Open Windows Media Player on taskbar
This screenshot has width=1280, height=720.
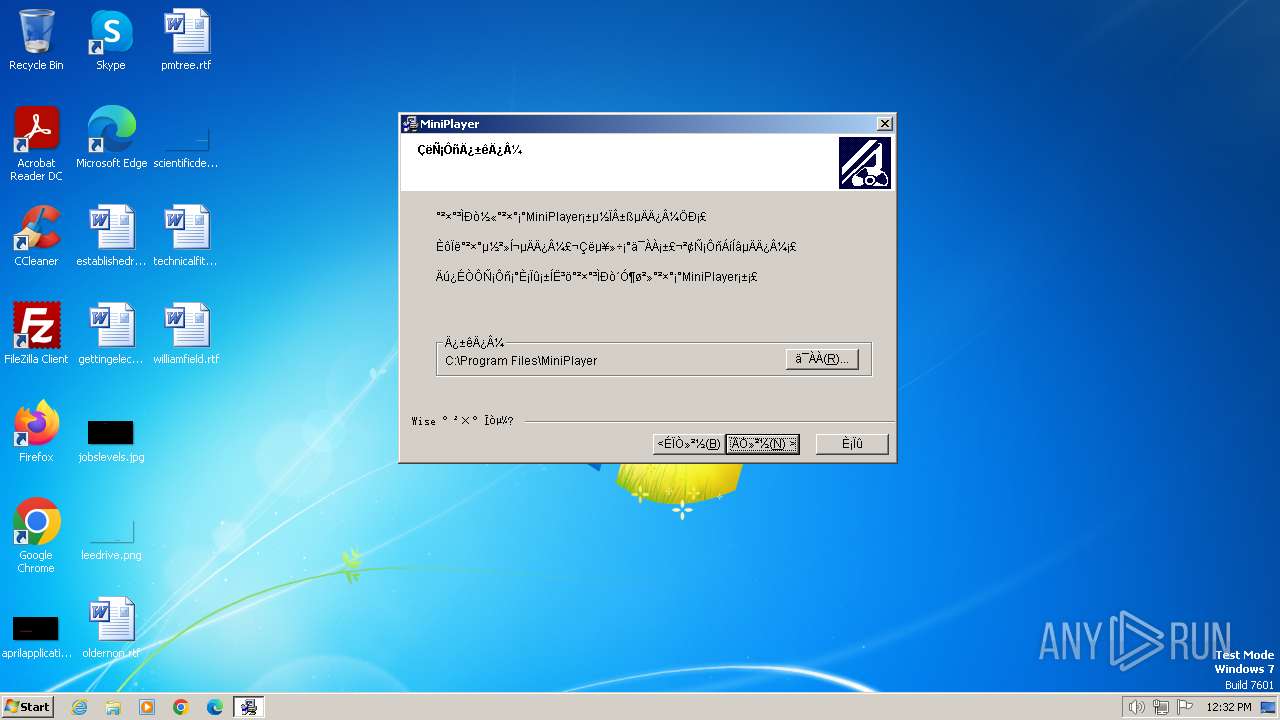pos(147,707)
